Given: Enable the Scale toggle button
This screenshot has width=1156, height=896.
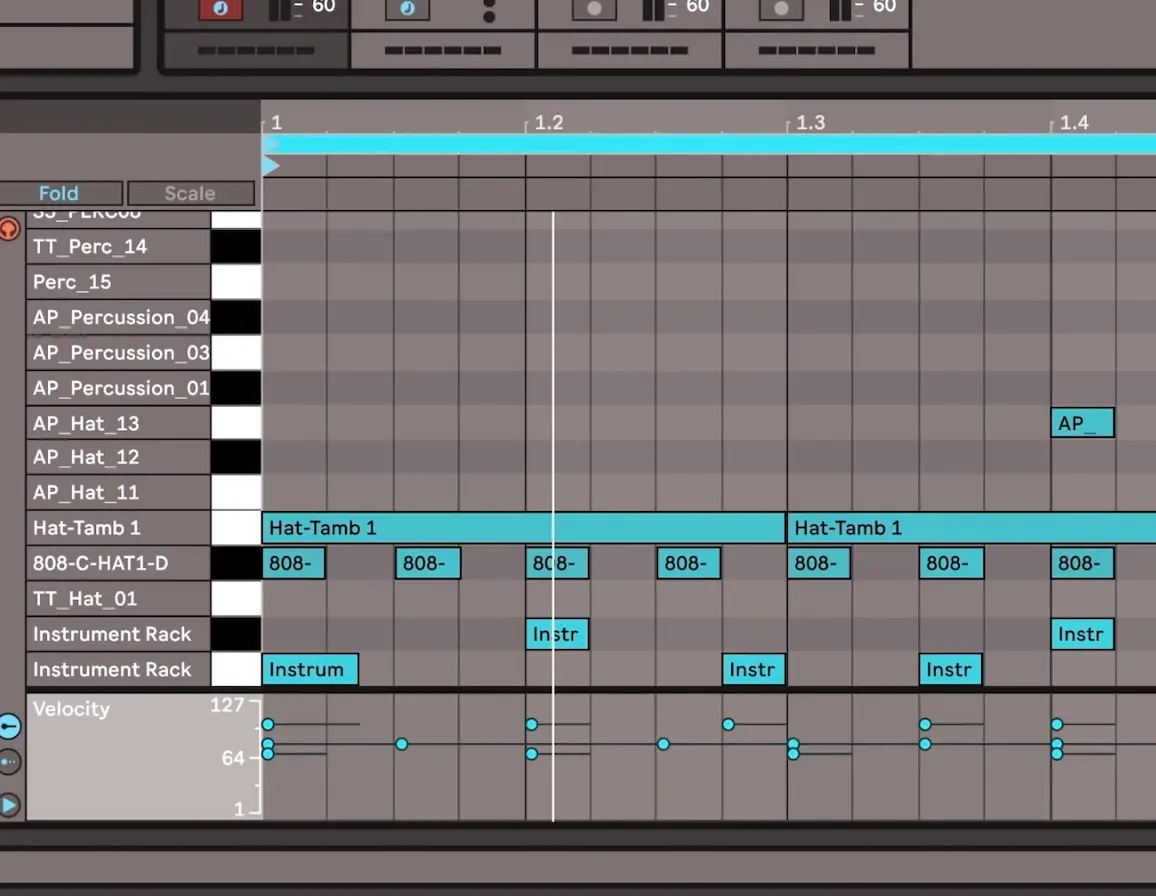Looking at the screenshot, I should [x=190, y=193].
